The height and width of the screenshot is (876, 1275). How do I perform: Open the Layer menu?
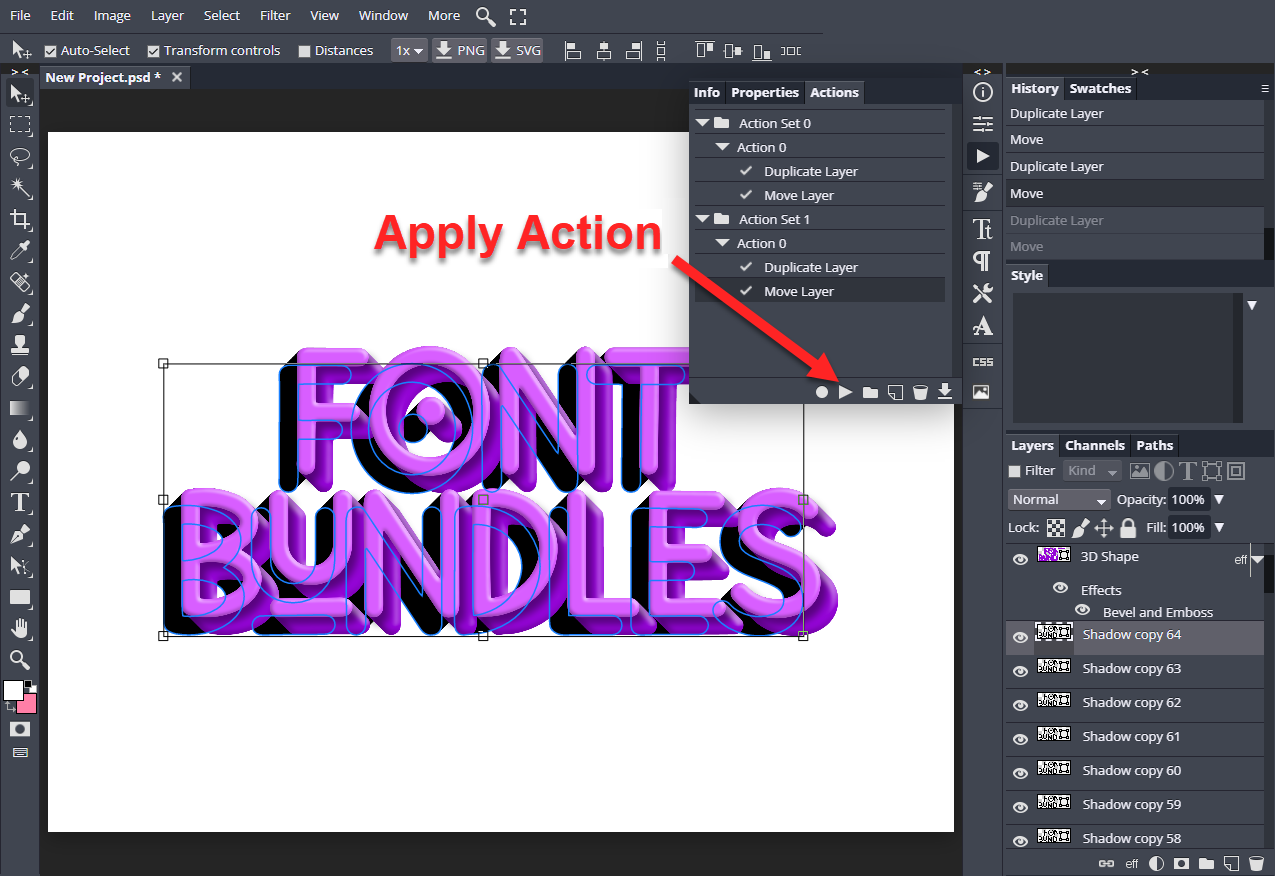click(x=167, y=15)
